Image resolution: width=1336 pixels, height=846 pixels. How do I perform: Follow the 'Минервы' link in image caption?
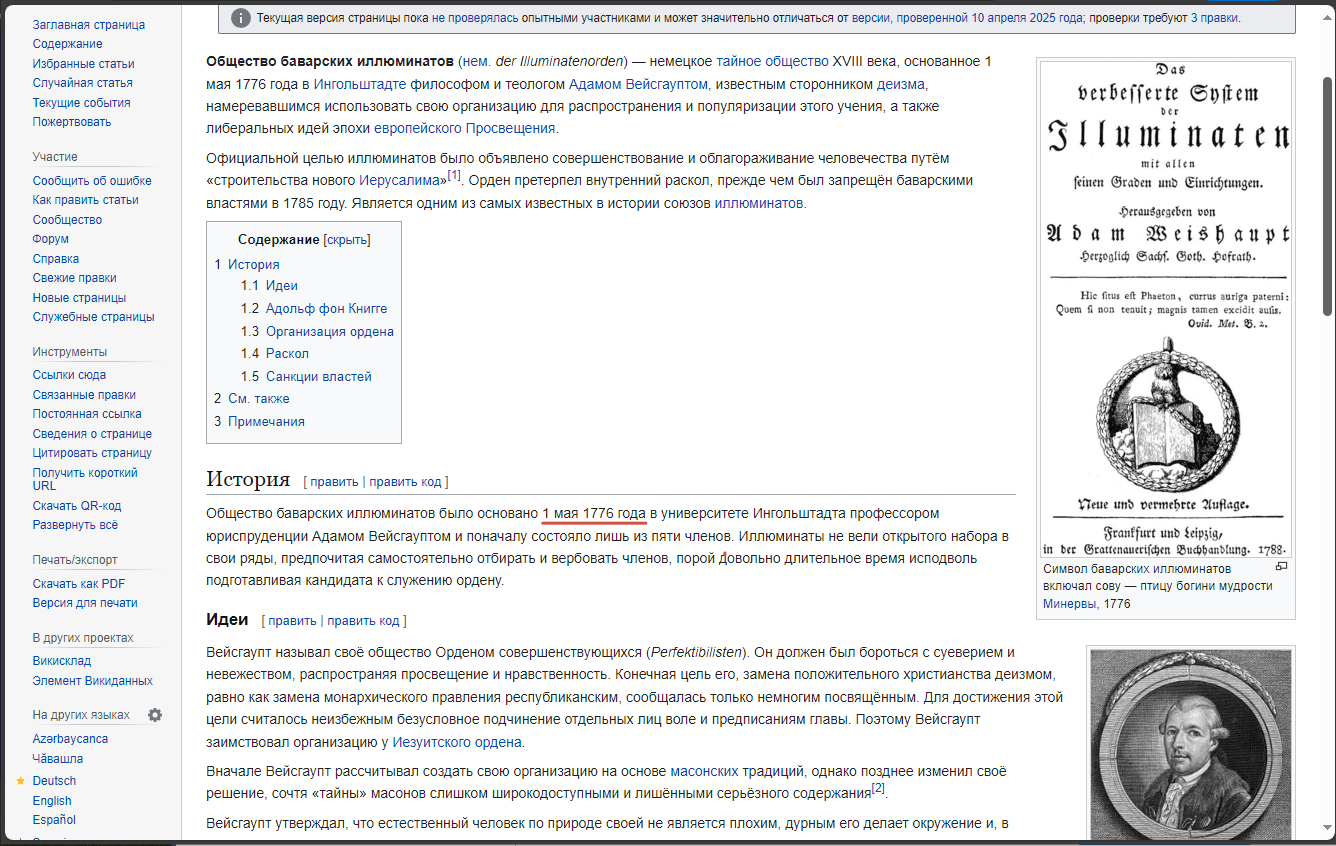pyautogui.click(x=1069, y=604)
